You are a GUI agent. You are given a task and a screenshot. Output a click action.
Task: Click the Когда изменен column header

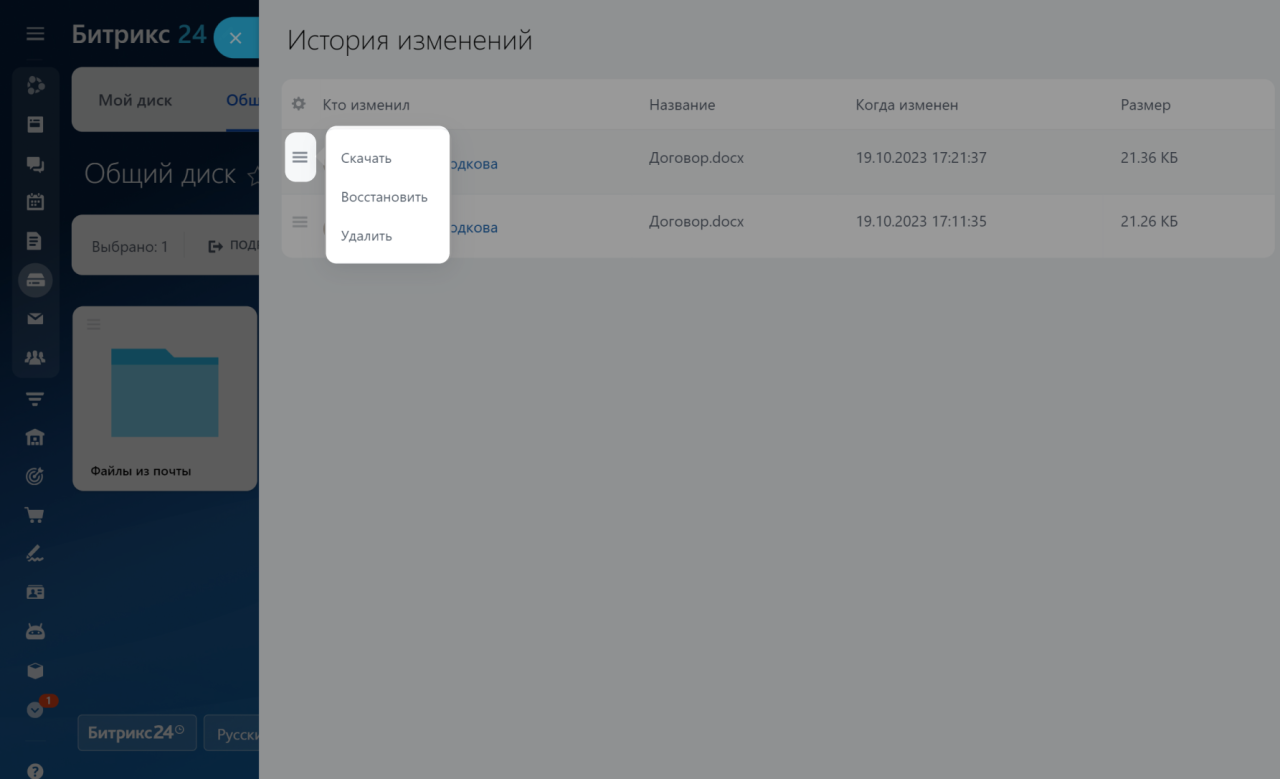point(907,104)
